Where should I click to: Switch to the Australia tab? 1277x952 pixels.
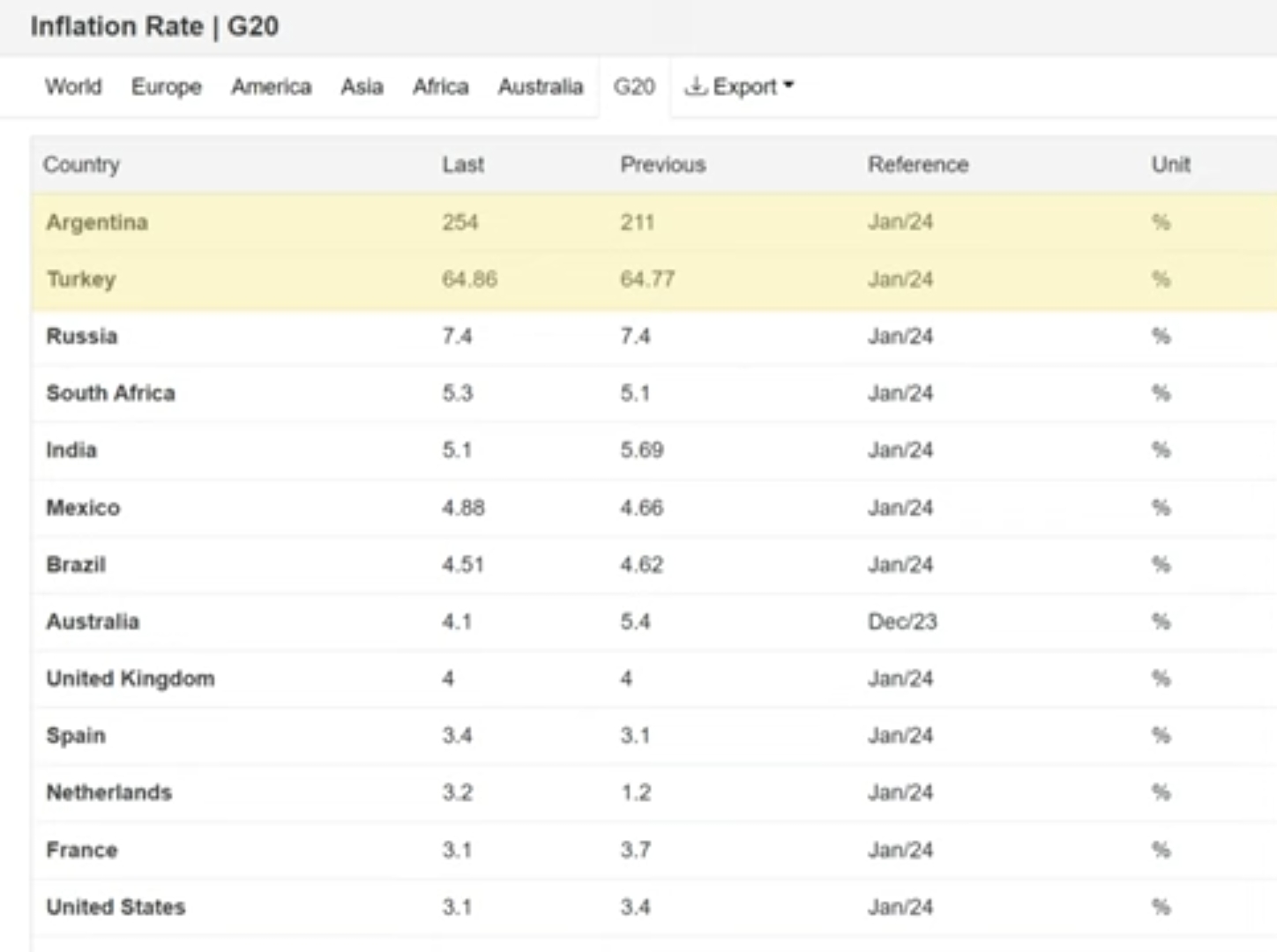click(x=541, y=86)
